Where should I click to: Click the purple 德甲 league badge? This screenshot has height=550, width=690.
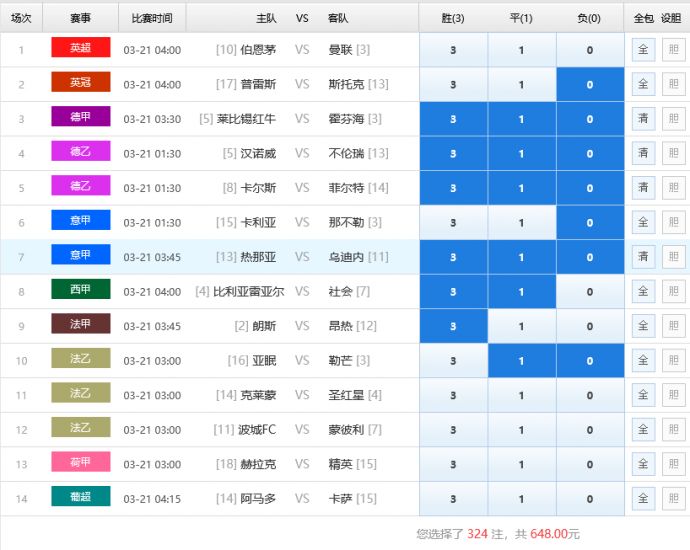tap(80, 117)
